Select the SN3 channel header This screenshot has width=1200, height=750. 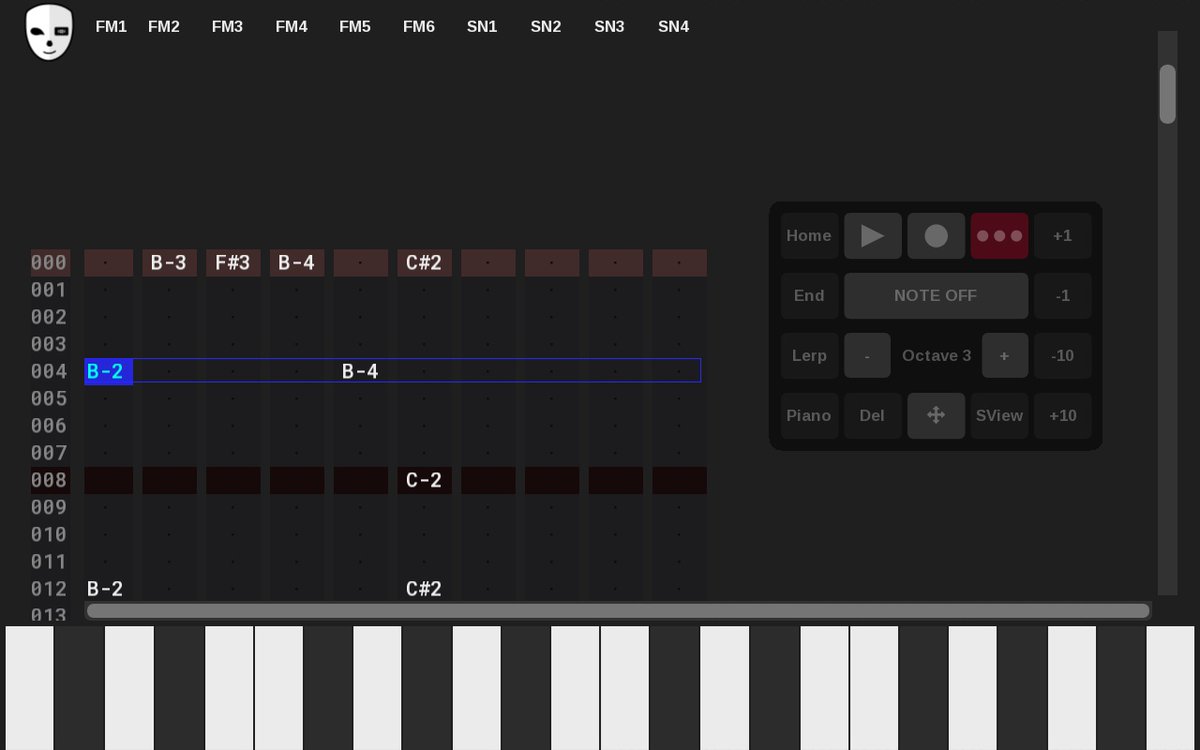[609, 27]
